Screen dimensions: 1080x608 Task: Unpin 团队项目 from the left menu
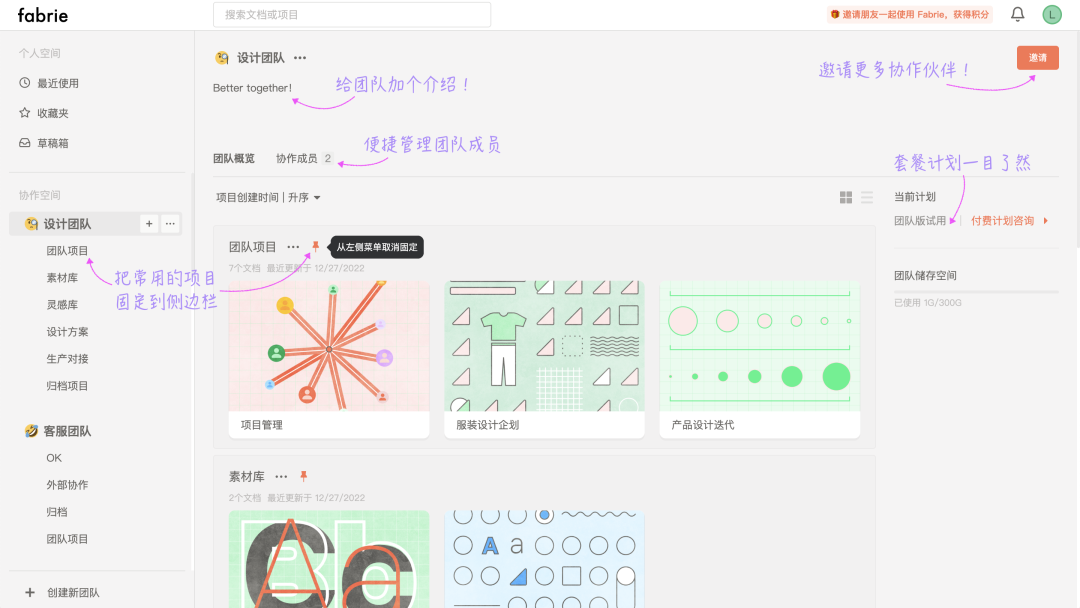[315, 246]
